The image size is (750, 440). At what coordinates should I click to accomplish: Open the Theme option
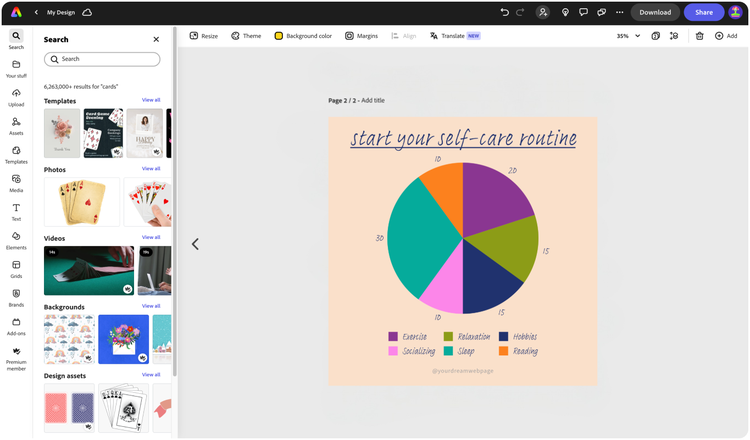click(x=246, y=36)
